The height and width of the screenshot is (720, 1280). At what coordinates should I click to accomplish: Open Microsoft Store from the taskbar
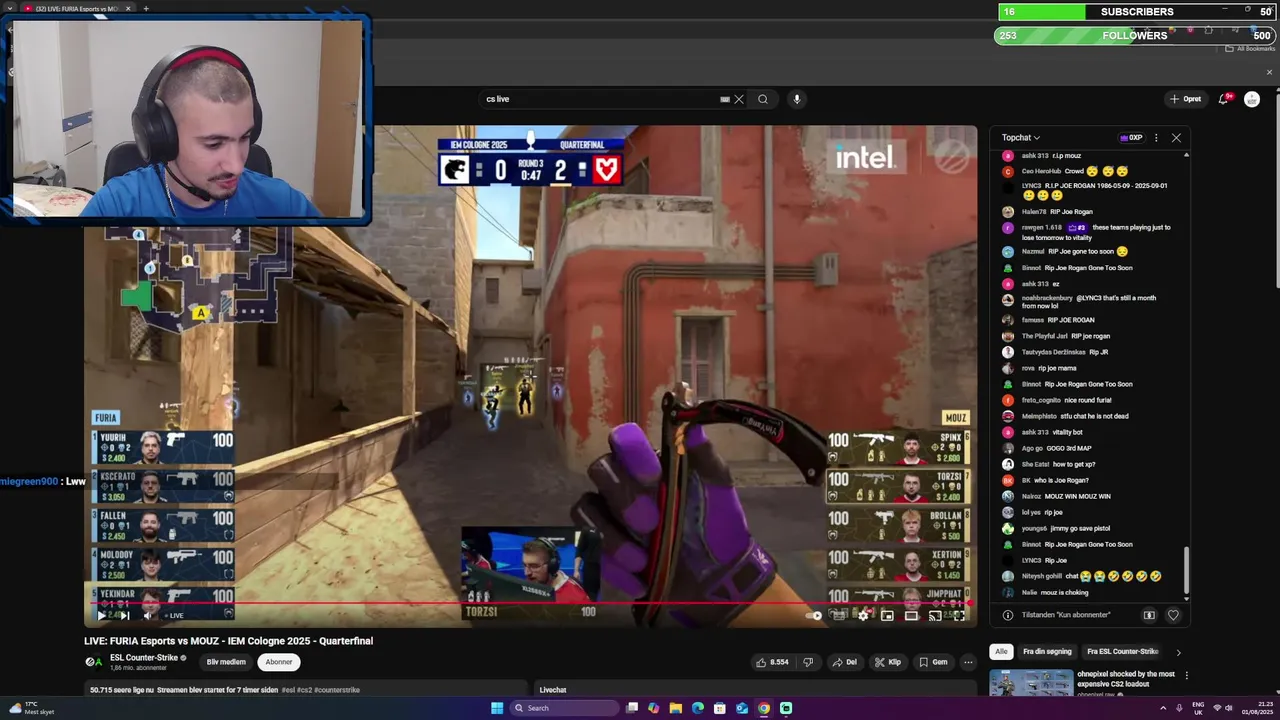click(x=720, y=708)
